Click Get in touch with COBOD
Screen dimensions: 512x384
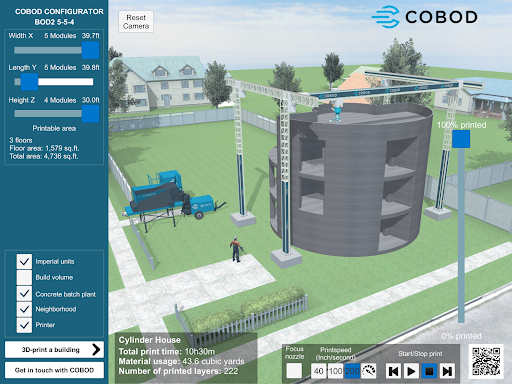tap(54, 370)
